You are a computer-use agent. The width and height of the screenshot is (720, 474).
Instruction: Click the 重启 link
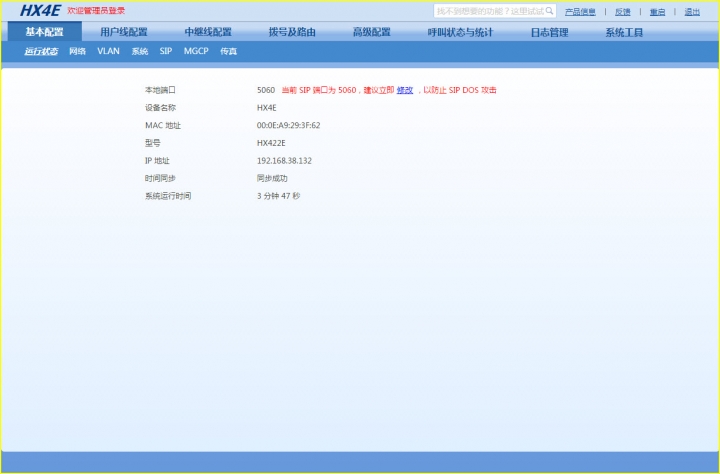tap(657, 12)
